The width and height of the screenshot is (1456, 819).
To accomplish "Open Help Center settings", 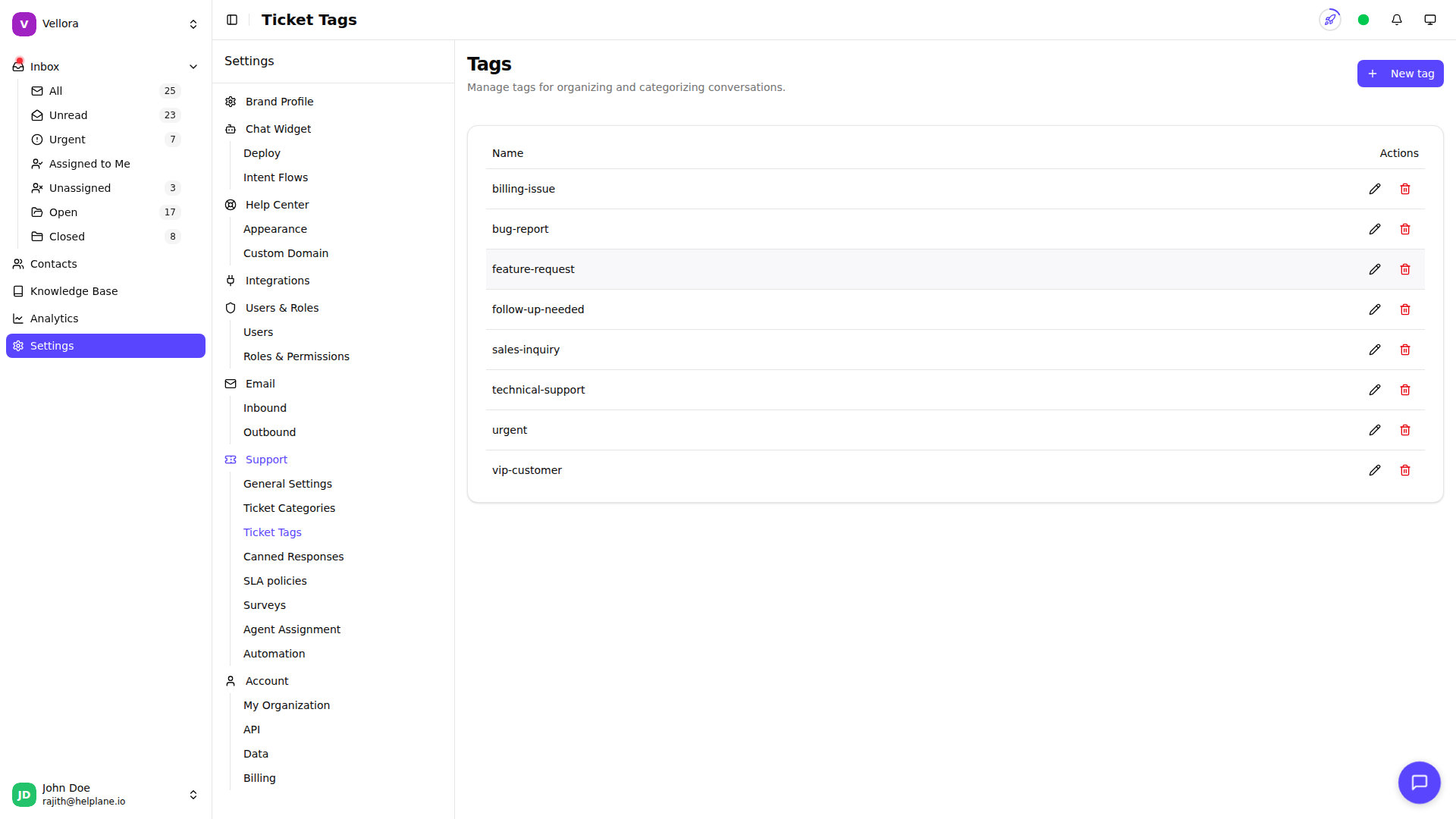I will [x=277, y=205].
